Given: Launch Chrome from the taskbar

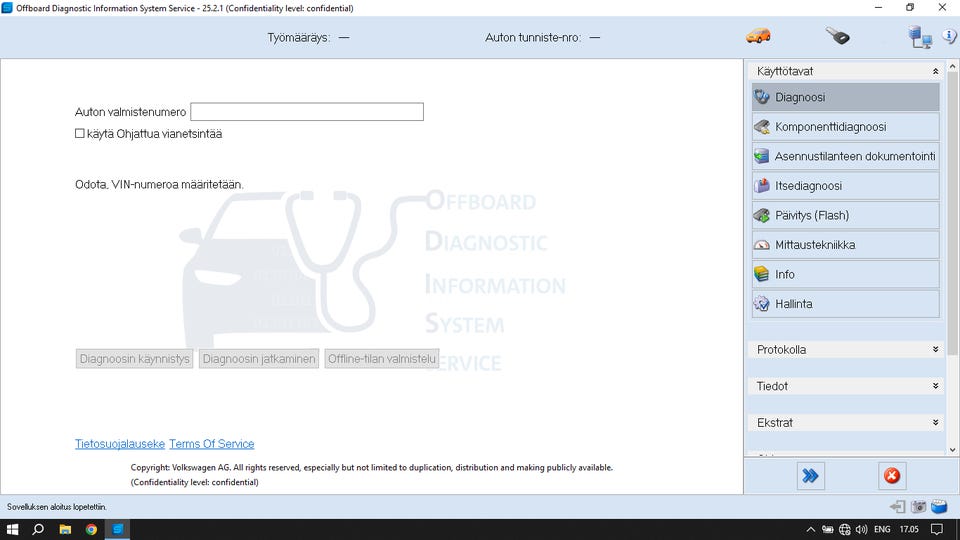Looking at the screenshot, I should [x=91, y=529].
